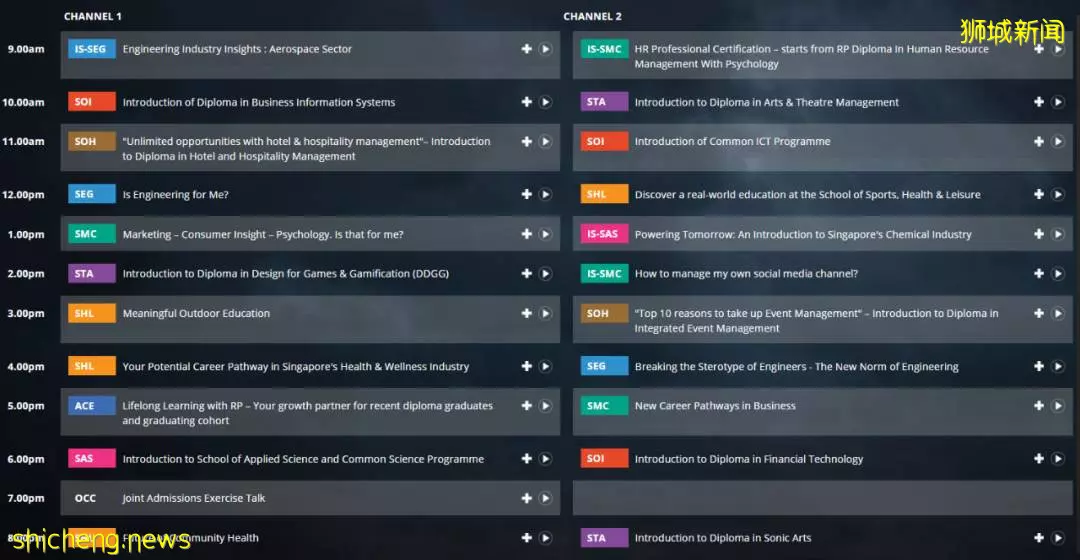Add Lifelong Learning with RP session plus
The width and height of the screenshot is (1080, 560).
point(526,406)
